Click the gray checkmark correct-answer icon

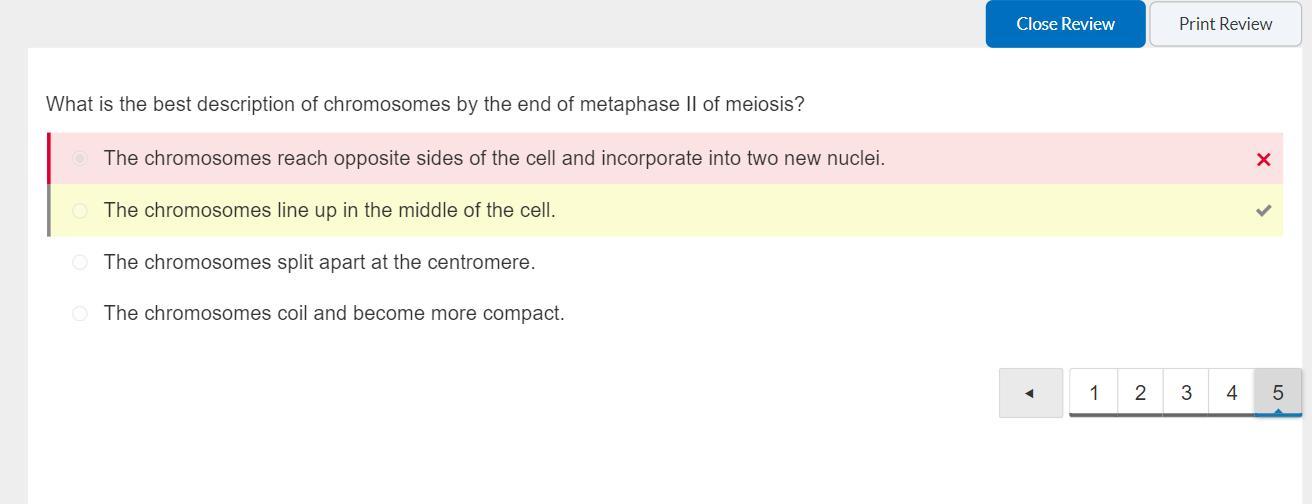pos(1263,211)
